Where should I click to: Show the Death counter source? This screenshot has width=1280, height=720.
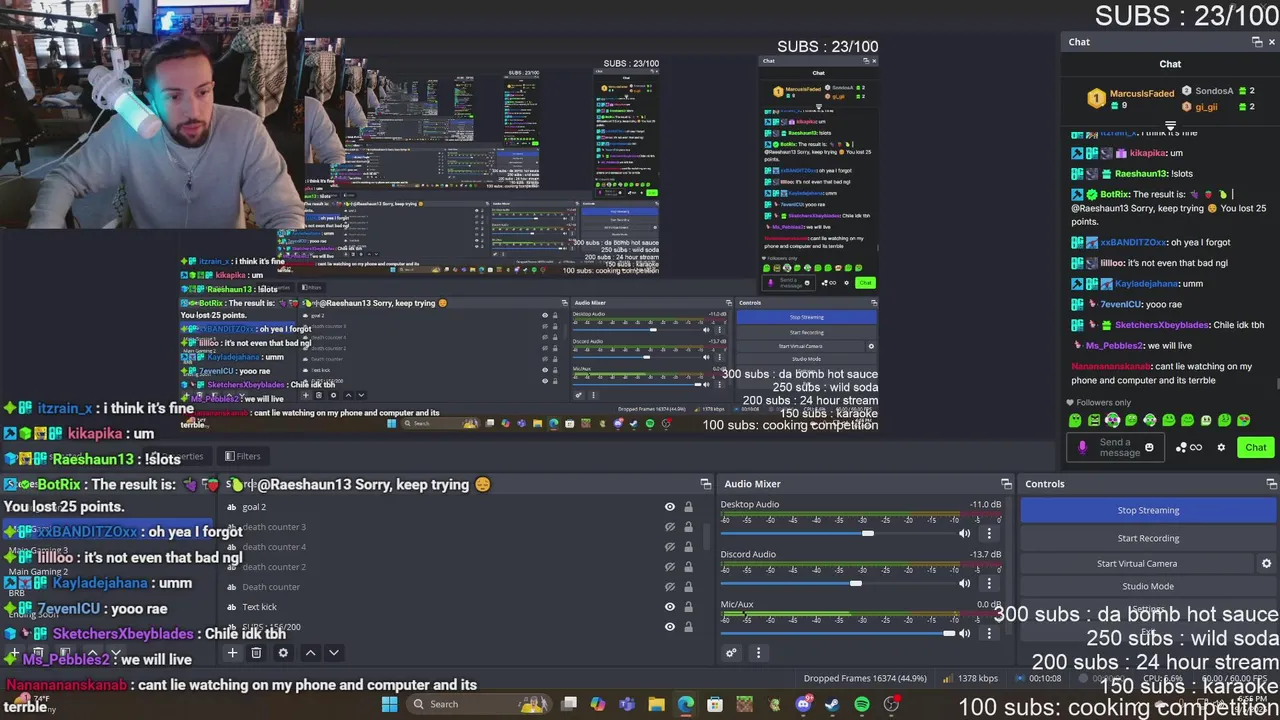(670, 587)
